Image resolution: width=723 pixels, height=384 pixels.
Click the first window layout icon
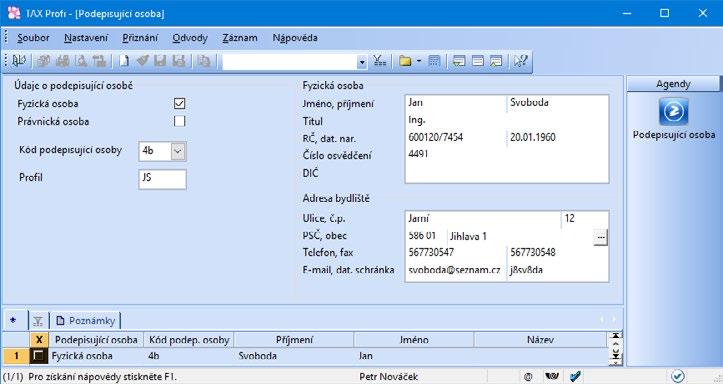click(459, 61)
